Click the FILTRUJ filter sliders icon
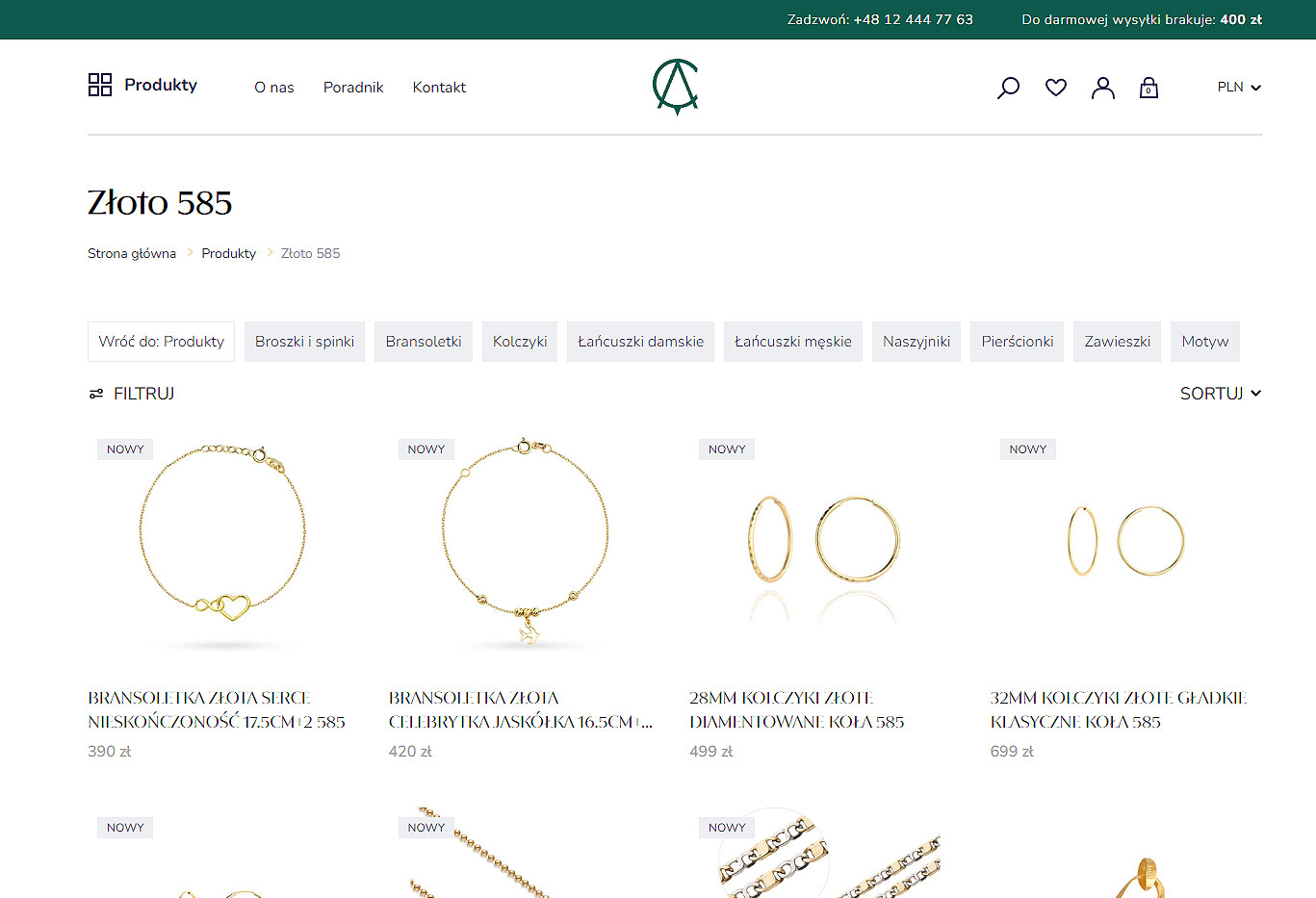This screenshot has width=1316, height=898. click(96, 394)
